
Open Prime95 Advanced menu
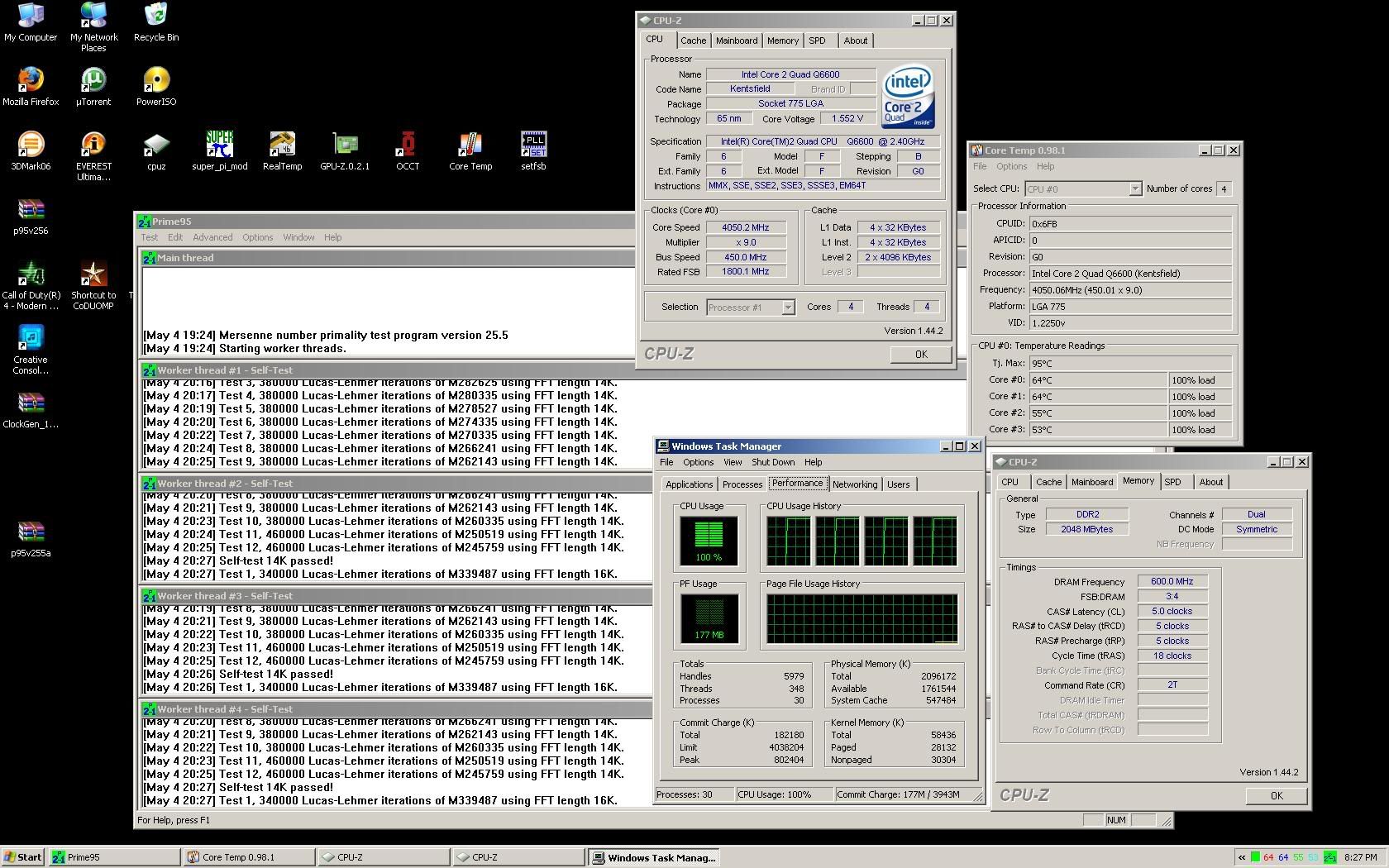tap(212, 237)
